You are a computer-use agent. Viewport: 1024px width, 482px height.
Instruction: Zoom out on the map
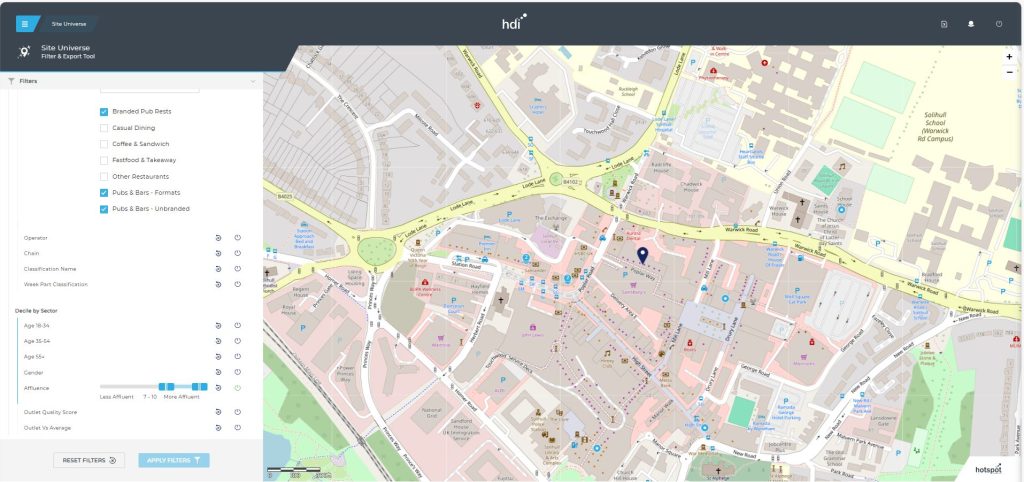click(x=1009, y=72)
